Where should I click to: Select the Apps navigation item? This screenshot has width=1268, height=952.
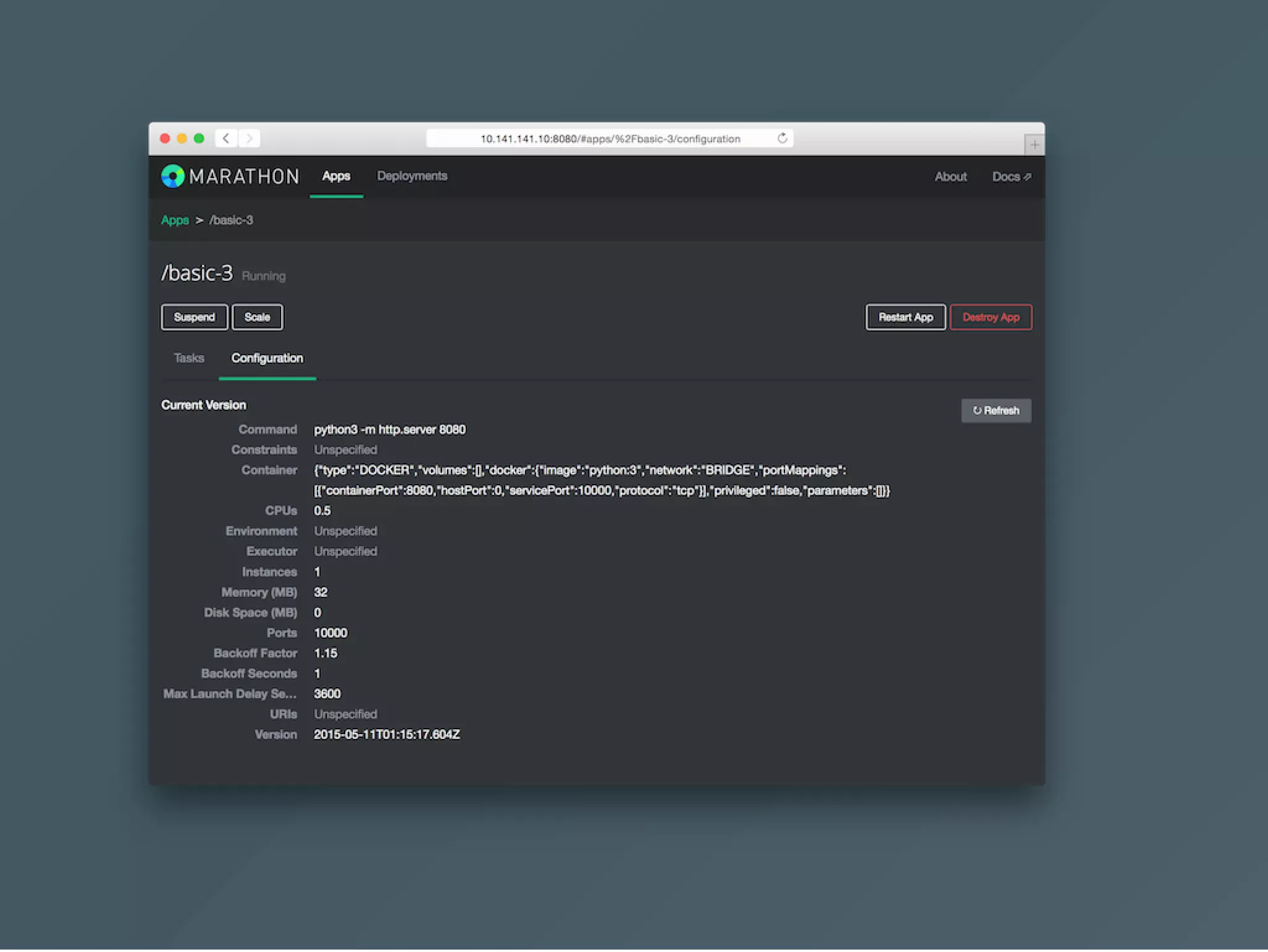click(336, 176)
